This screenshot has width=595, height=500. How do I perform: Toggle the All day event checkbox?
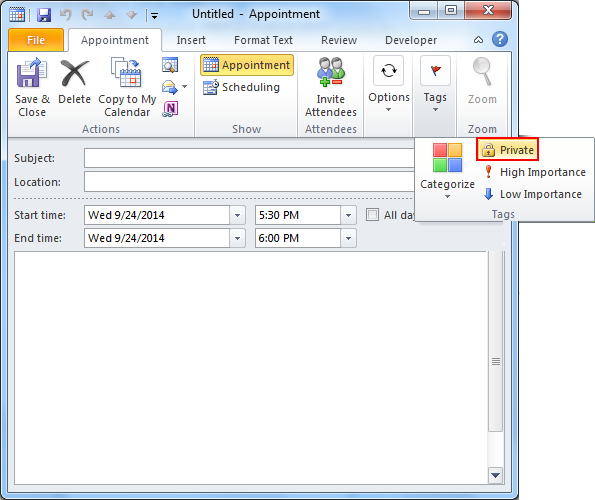click(x=372, y=215)
